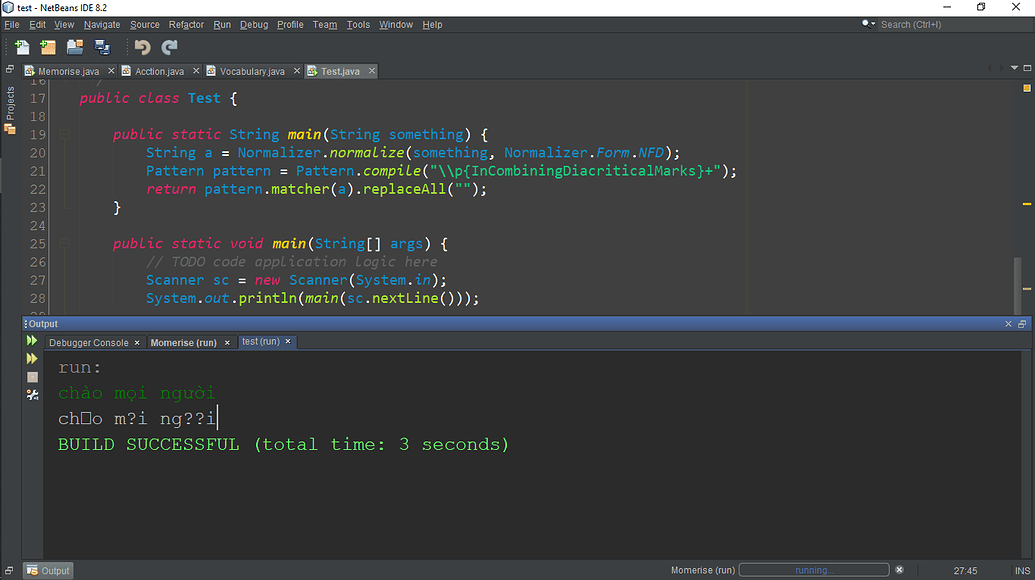Click the Undo arrow icon

click(142, 47)
